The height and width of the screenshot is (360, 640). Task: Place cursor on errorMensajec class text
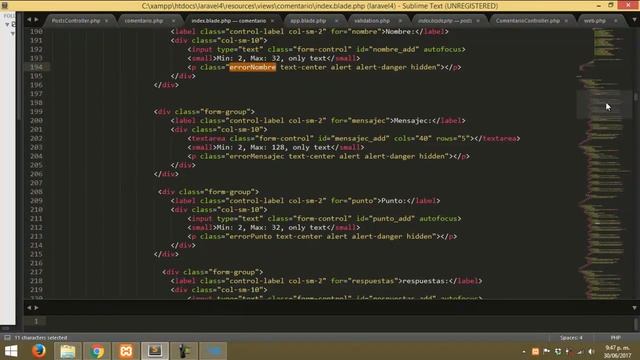click(256, 156)
